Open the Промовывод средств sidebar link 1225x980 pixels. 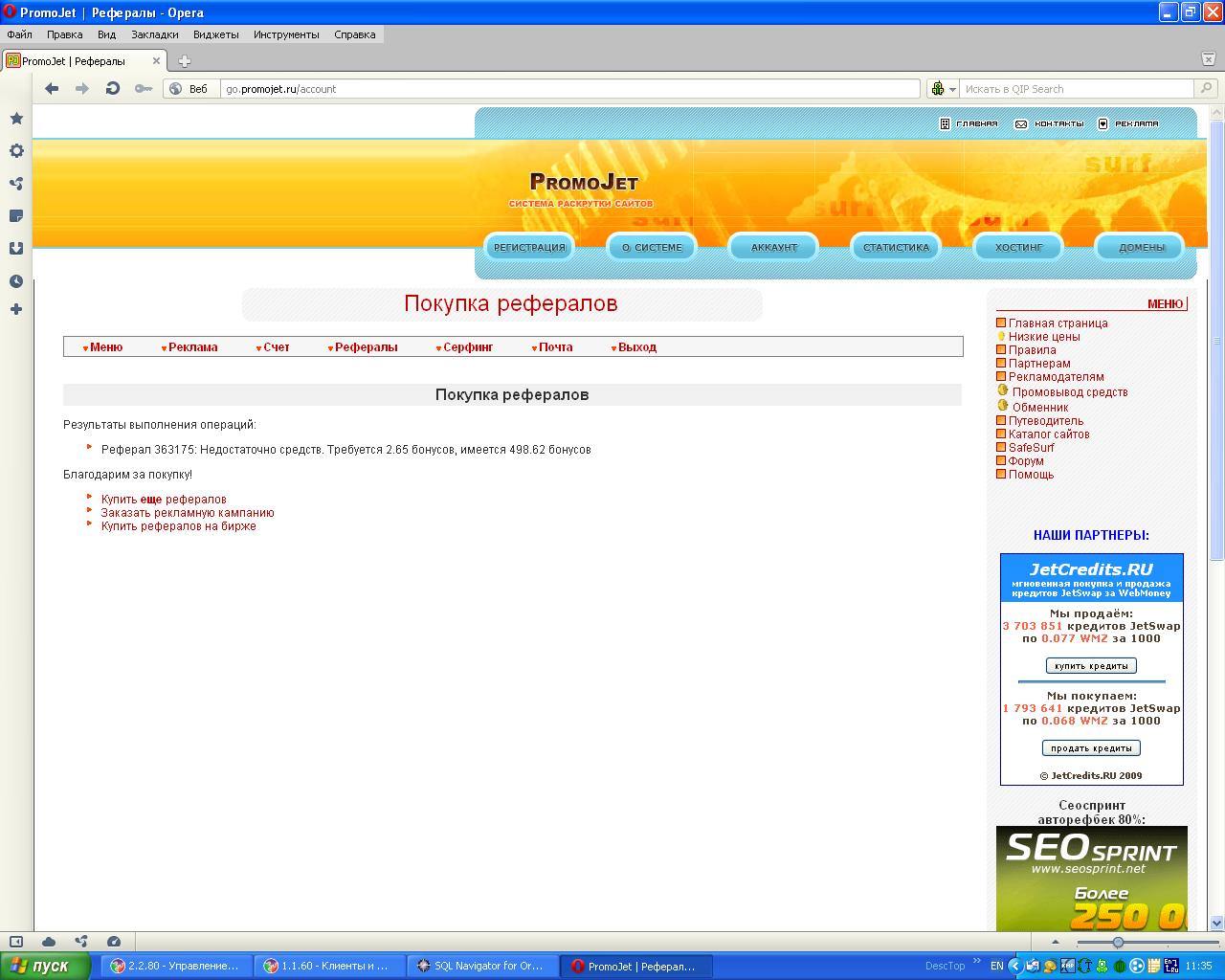(1070, 392)
